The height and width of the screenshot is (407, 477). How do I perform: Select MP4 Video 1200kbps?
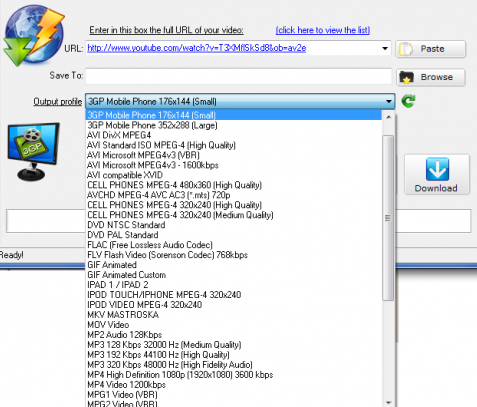pos(234,385)
